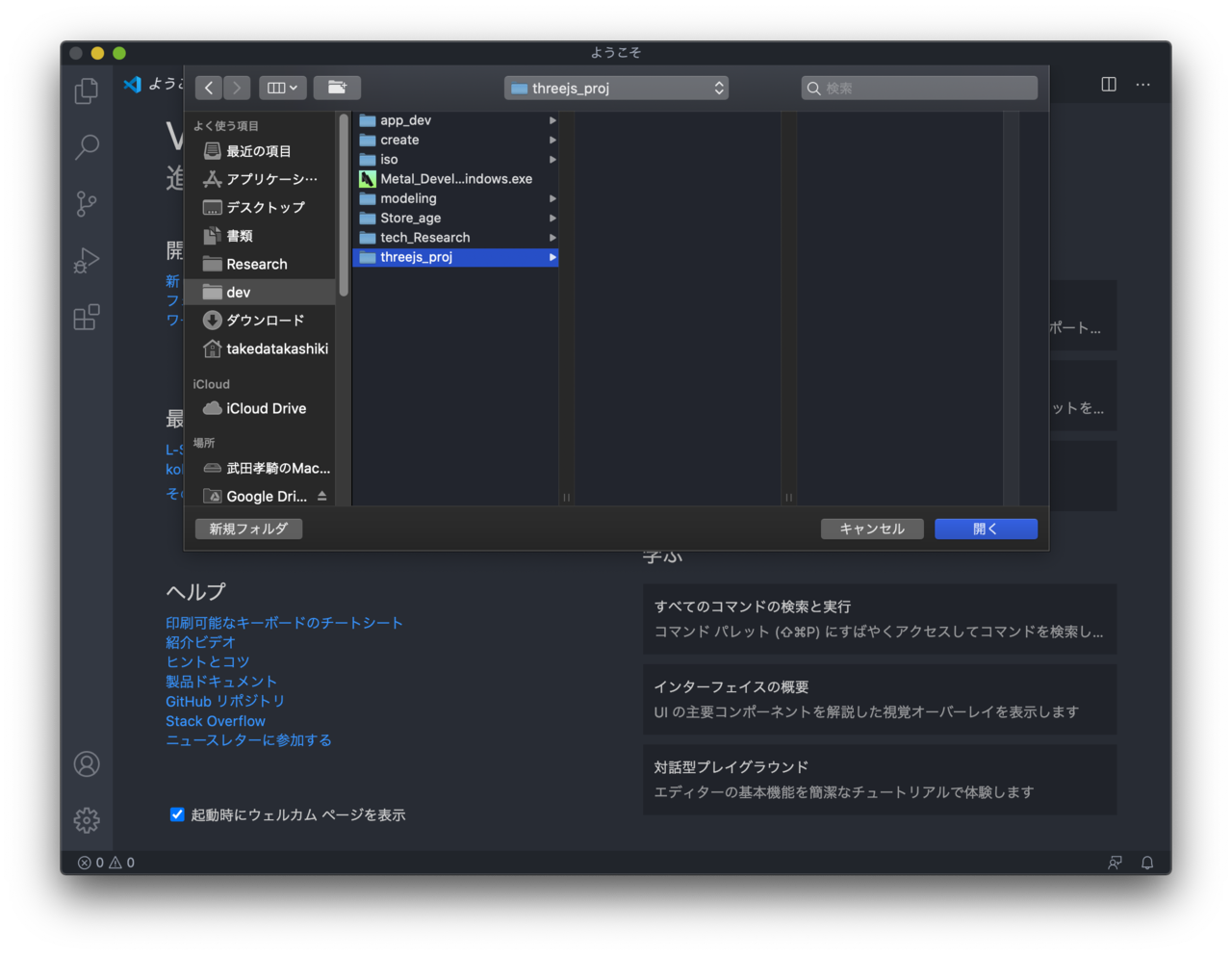Click the notifications bell in status bar
The height and width of the screenshot is (955, 1232).
point(1147,863)
